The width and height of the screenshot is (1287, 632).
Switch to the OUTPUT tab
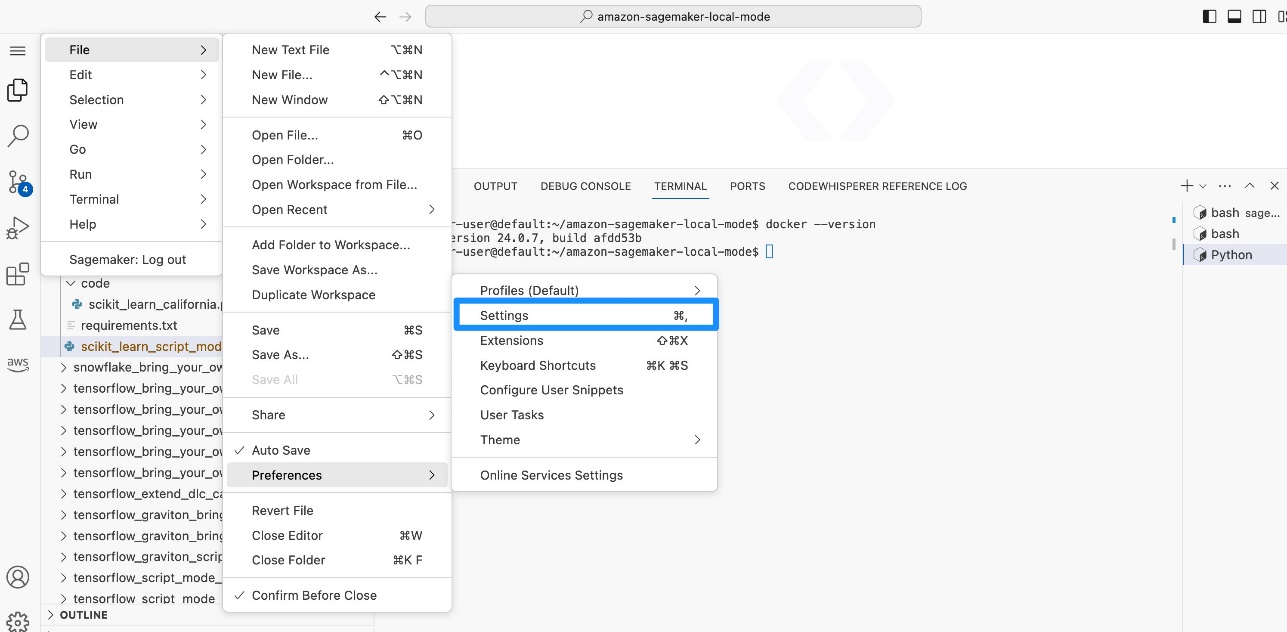point(495,186)
